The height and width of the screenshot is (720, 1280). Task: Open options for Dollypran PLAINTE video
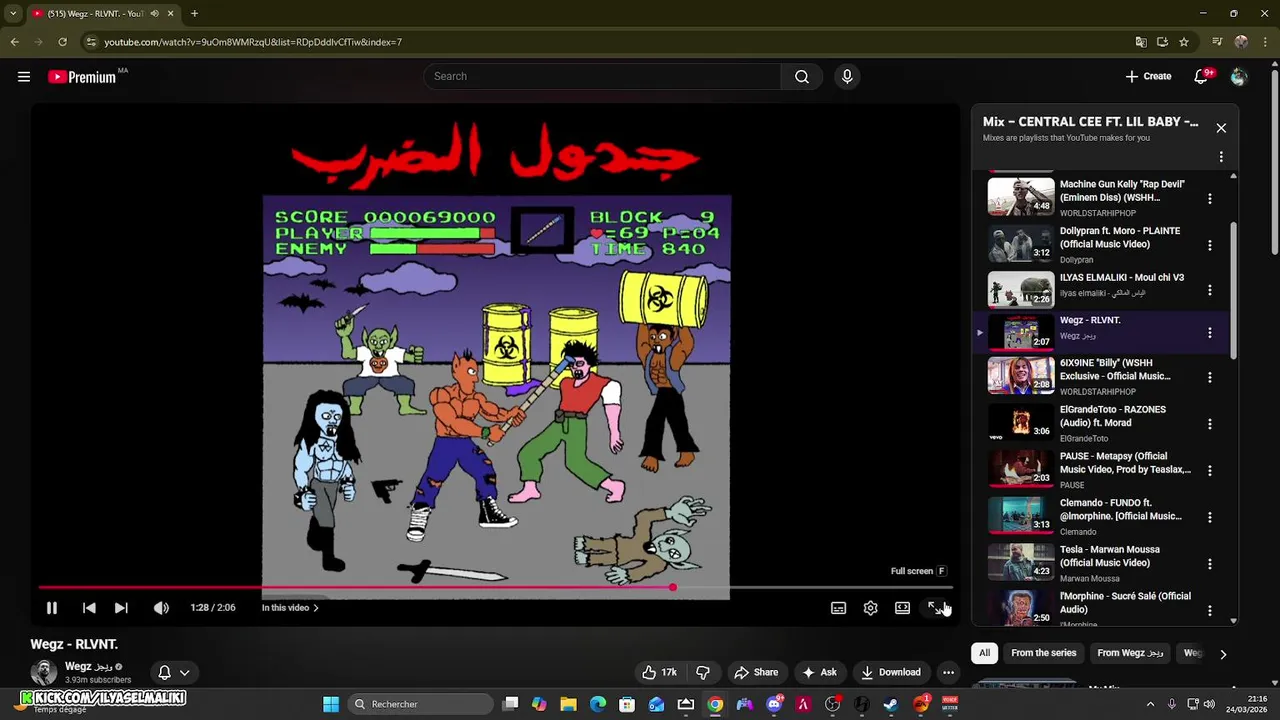coord(1210,245)
